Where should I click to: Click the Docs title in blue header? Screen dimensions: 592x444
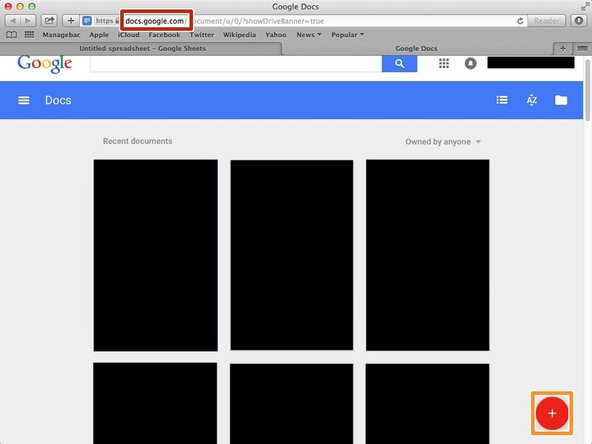click(58, 100)
